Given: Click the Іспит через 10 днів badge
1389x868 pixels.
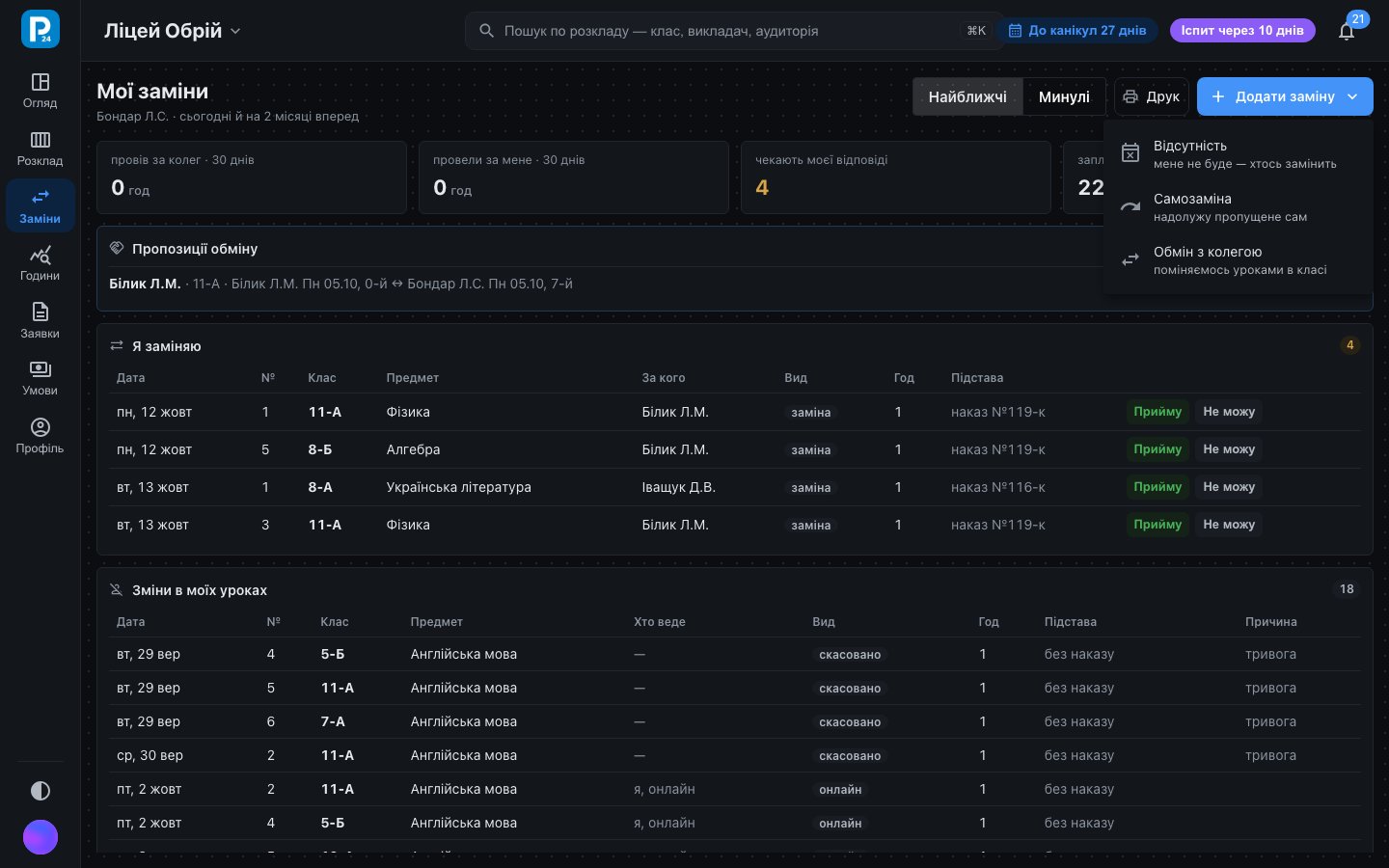Looking at the screenshot, I should click(x=1242, y=31).
